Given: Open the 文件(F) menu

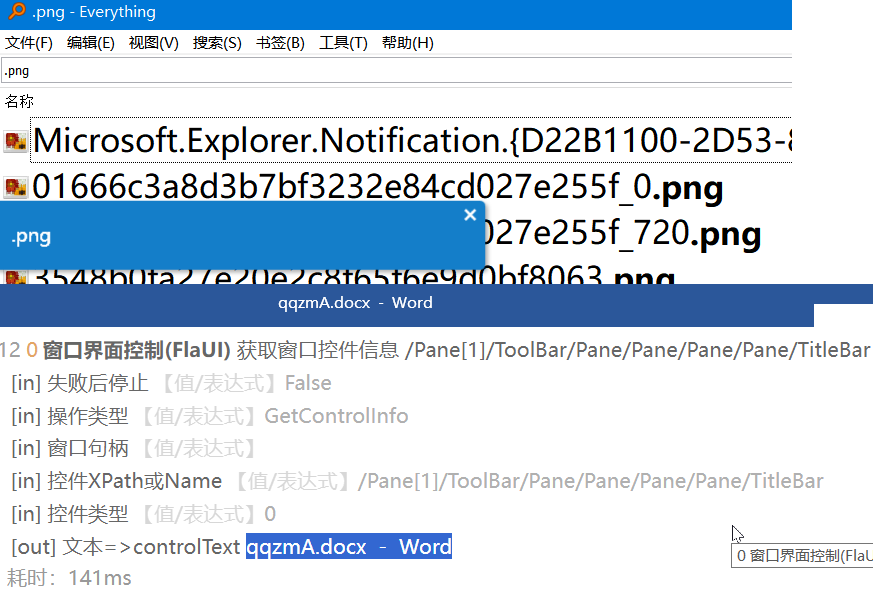Looking at the screenshot, I should click(x=28, y=43).
